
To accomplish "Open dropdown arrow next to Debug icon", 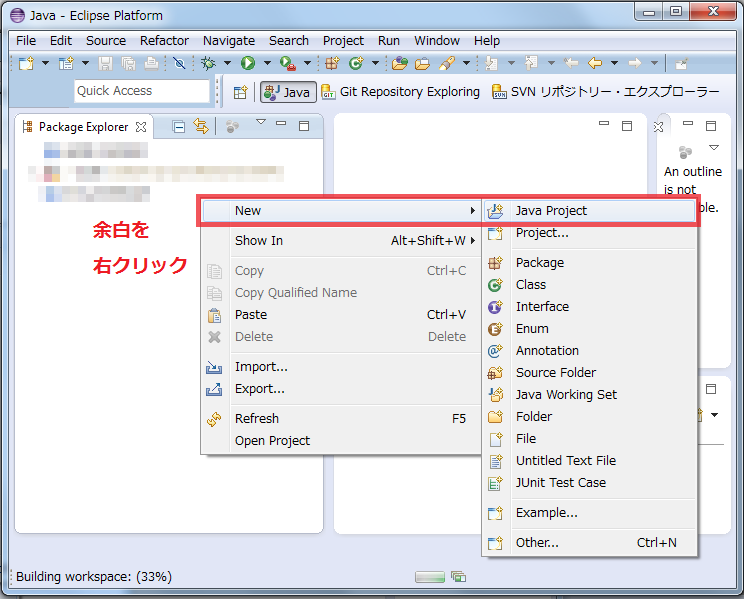I will click(x=227, y=63).
